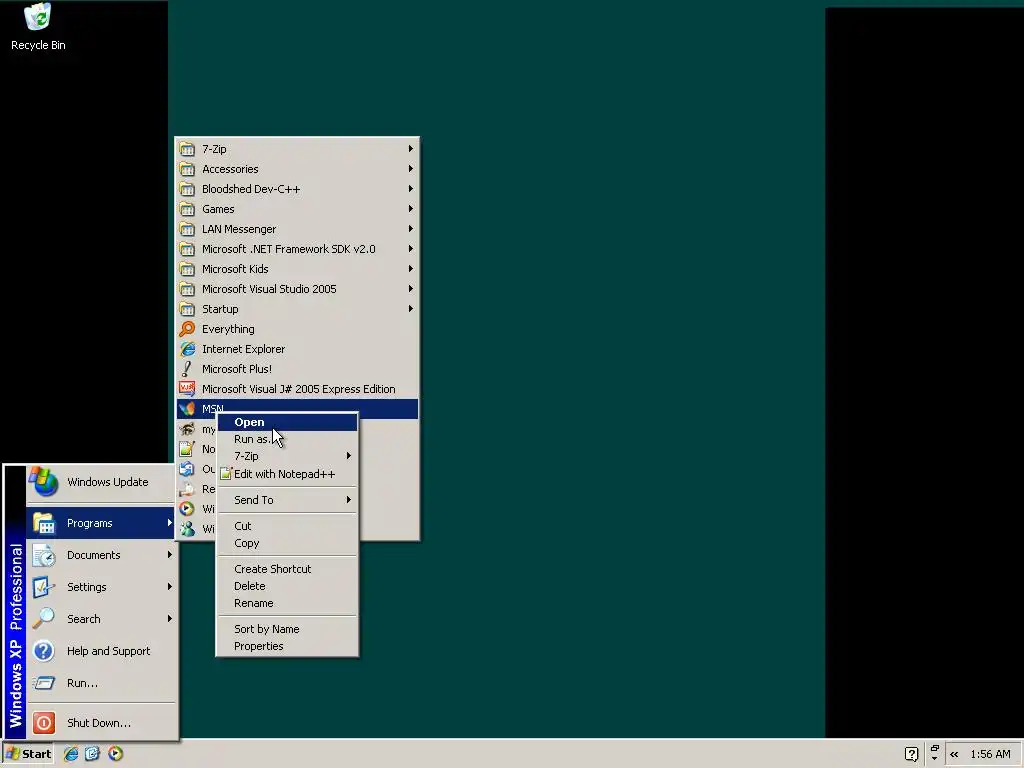Expand the Search submenu arrow
This screenshot has height=768, width=1024.
click(170, 618)
